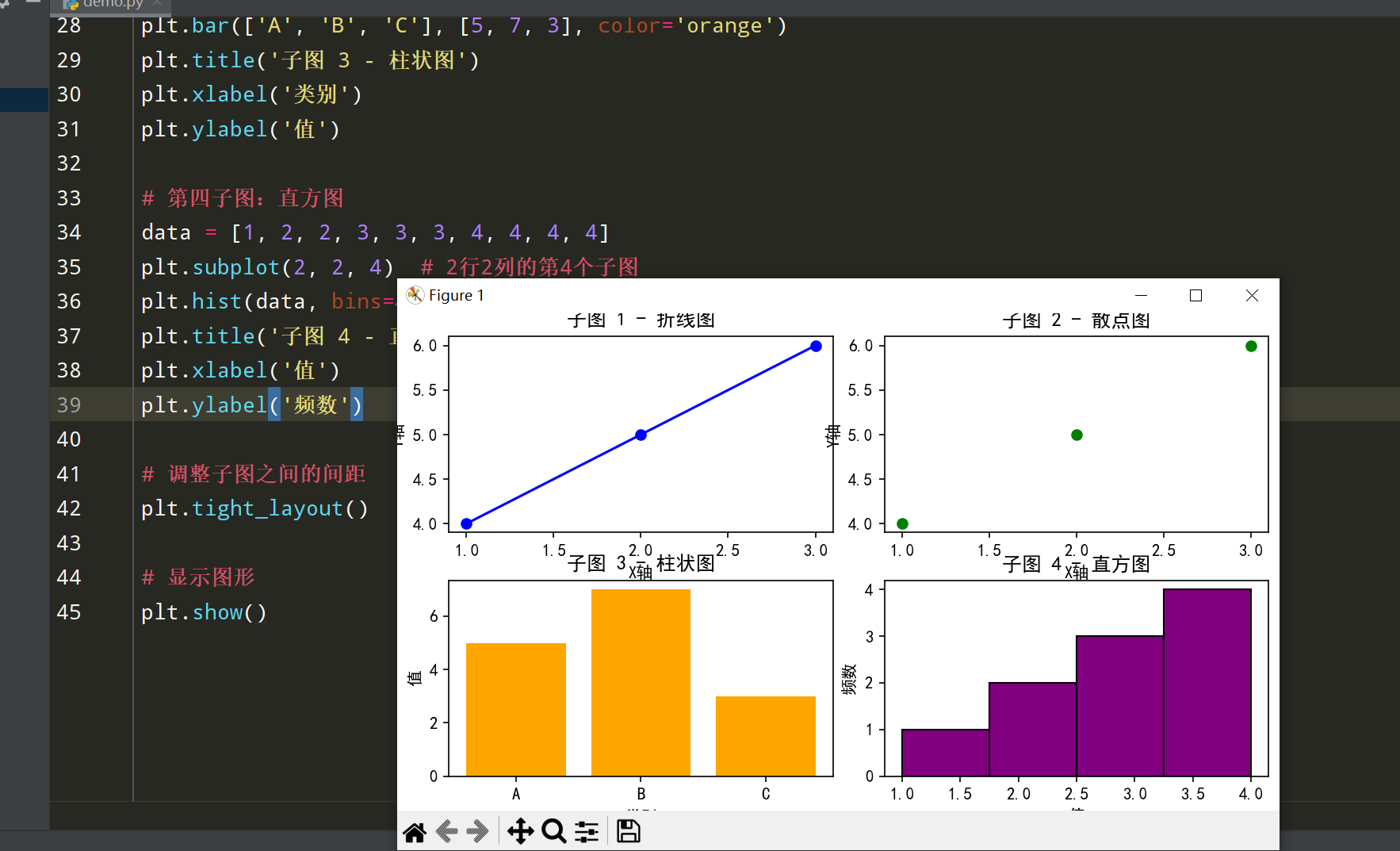Click the '子图 1 - 折线图' plot title
The height and width of the screenshot is (851, 1400).
[x=641, y=320]
